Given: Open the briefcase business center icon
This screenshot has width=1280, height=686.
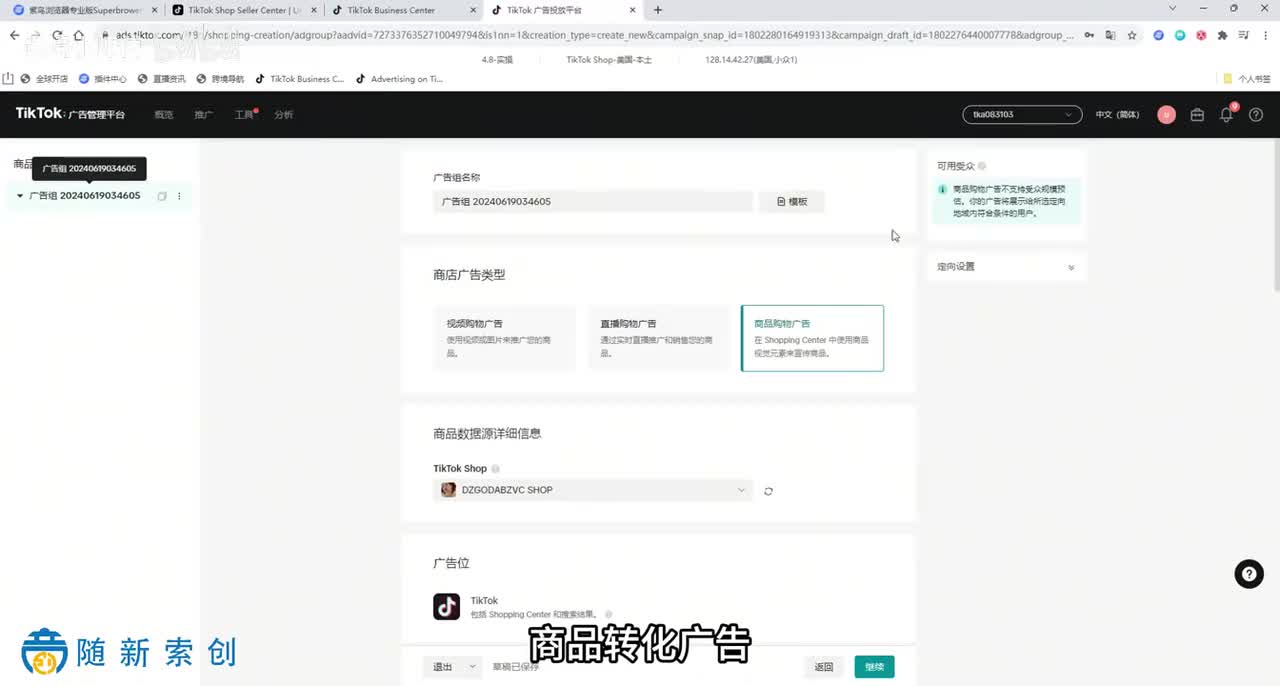Looking at the screenshot, I should 1197,115.
